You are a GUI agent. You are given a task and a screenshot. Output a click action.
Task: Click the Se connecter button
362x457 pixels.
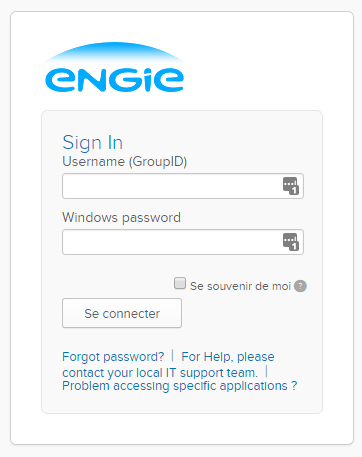pyautogui.click(x=122, y=313)
